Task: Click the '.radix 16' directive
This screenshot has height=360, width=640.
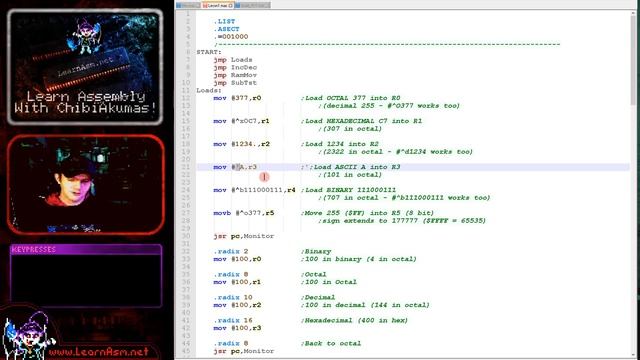Action: click(233, 320)
